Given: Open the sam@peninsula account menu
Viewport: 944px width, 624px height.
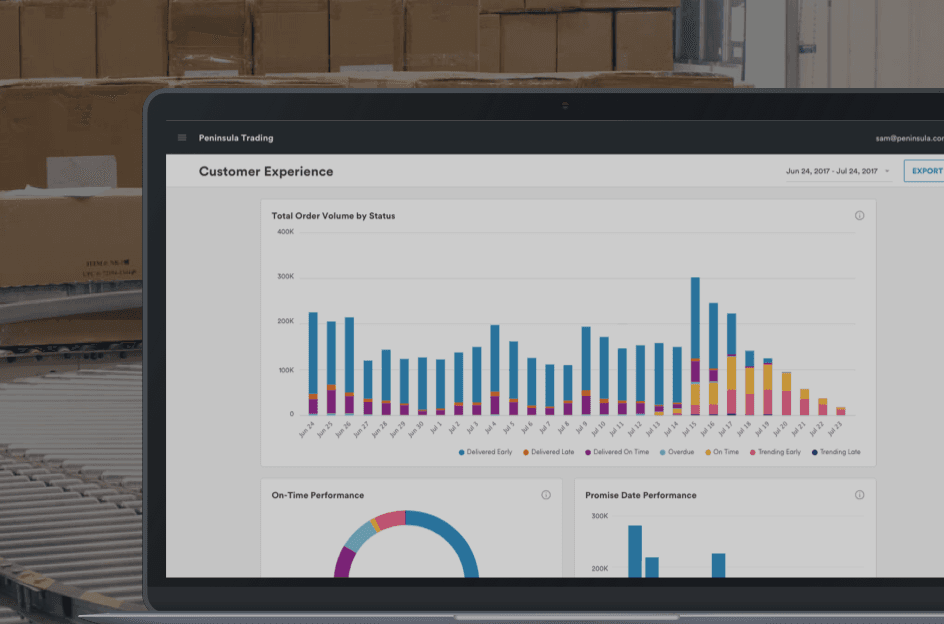Looking at the screenshot, I should (x=907, y=138).
